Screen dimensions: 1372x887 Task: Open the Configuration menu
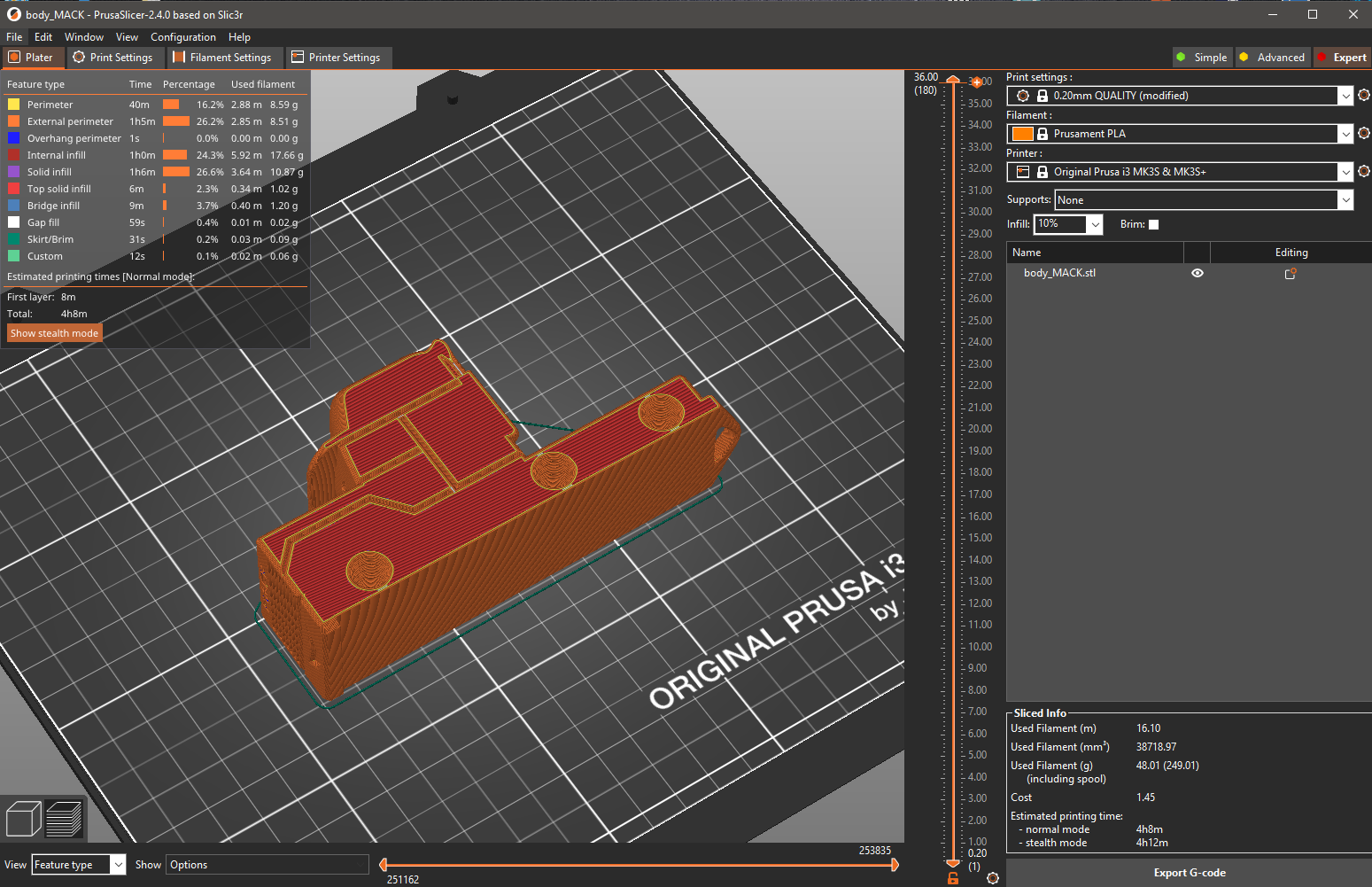click(x=183, y=37)
